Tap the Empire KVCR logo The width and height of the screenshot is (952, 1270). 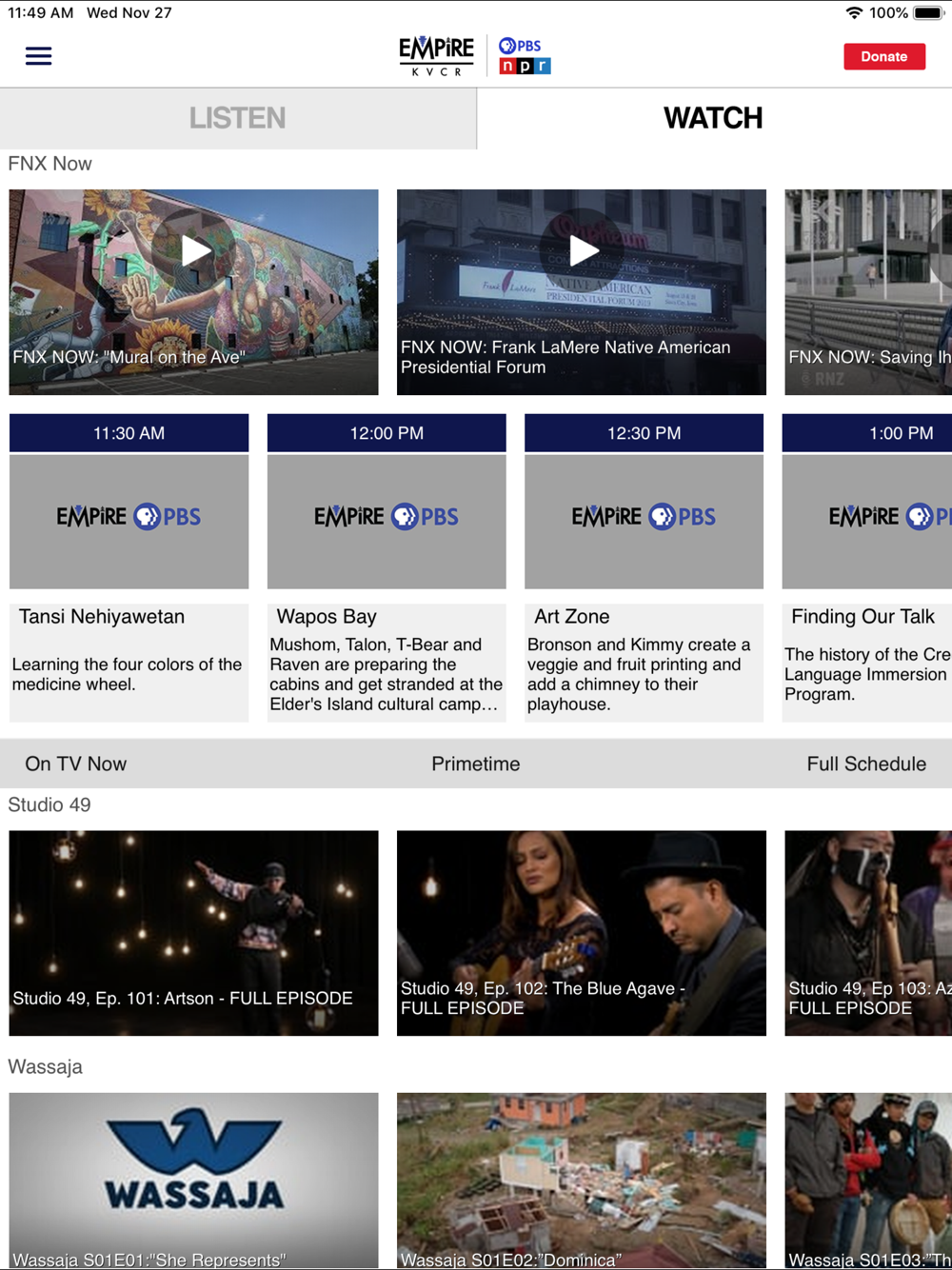coord(436,56)
